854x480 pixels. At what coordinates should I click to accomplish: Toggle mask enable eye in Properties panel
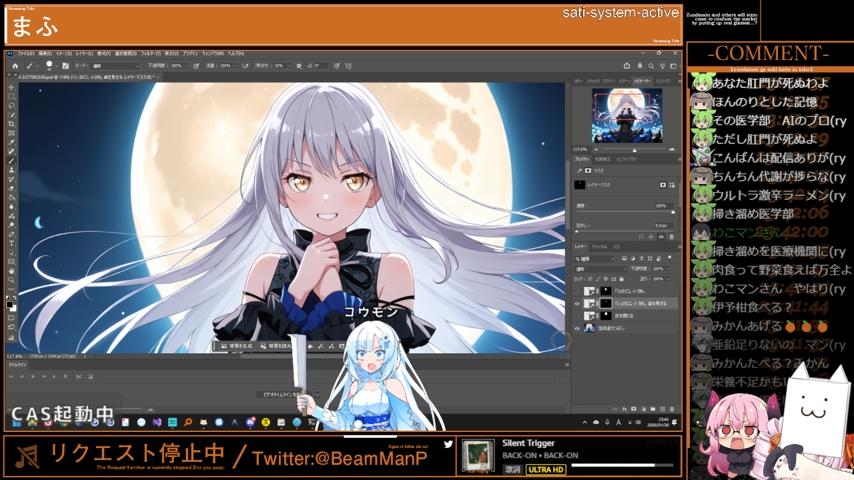(x=661, y=237)
